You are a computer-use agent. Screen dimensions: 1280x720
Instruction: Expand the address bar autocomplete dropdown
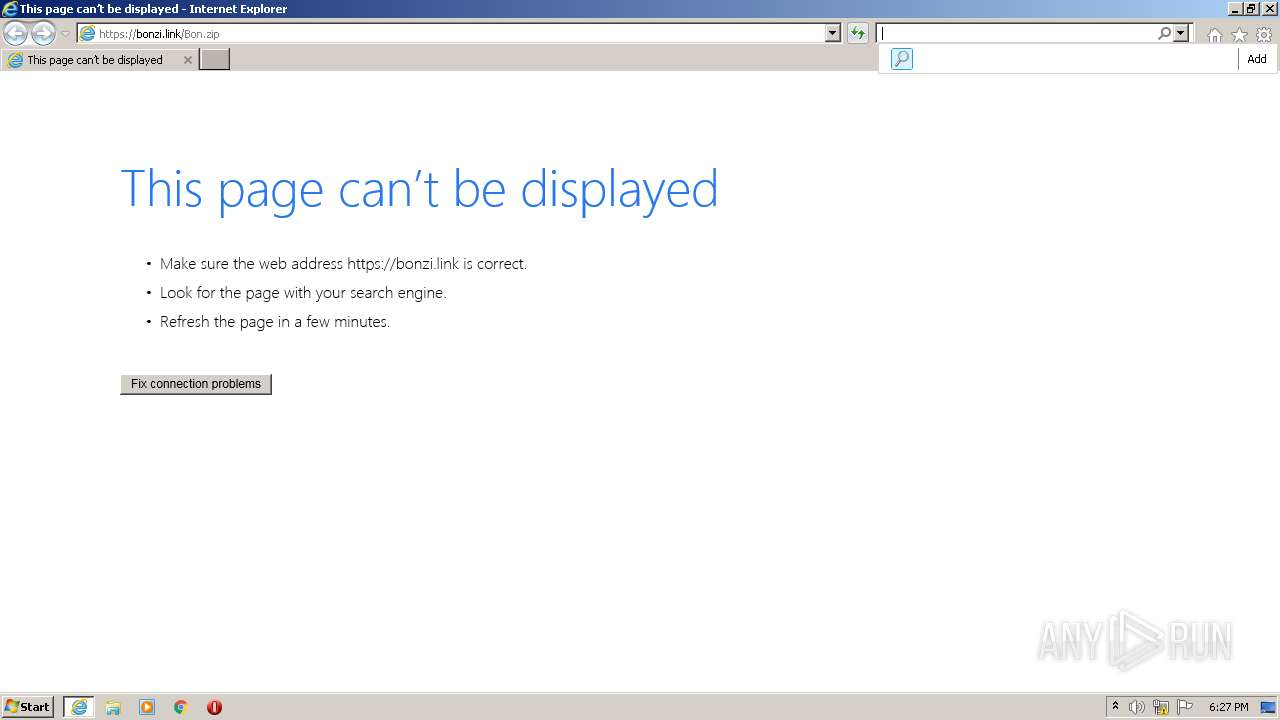tap(833, 33)
